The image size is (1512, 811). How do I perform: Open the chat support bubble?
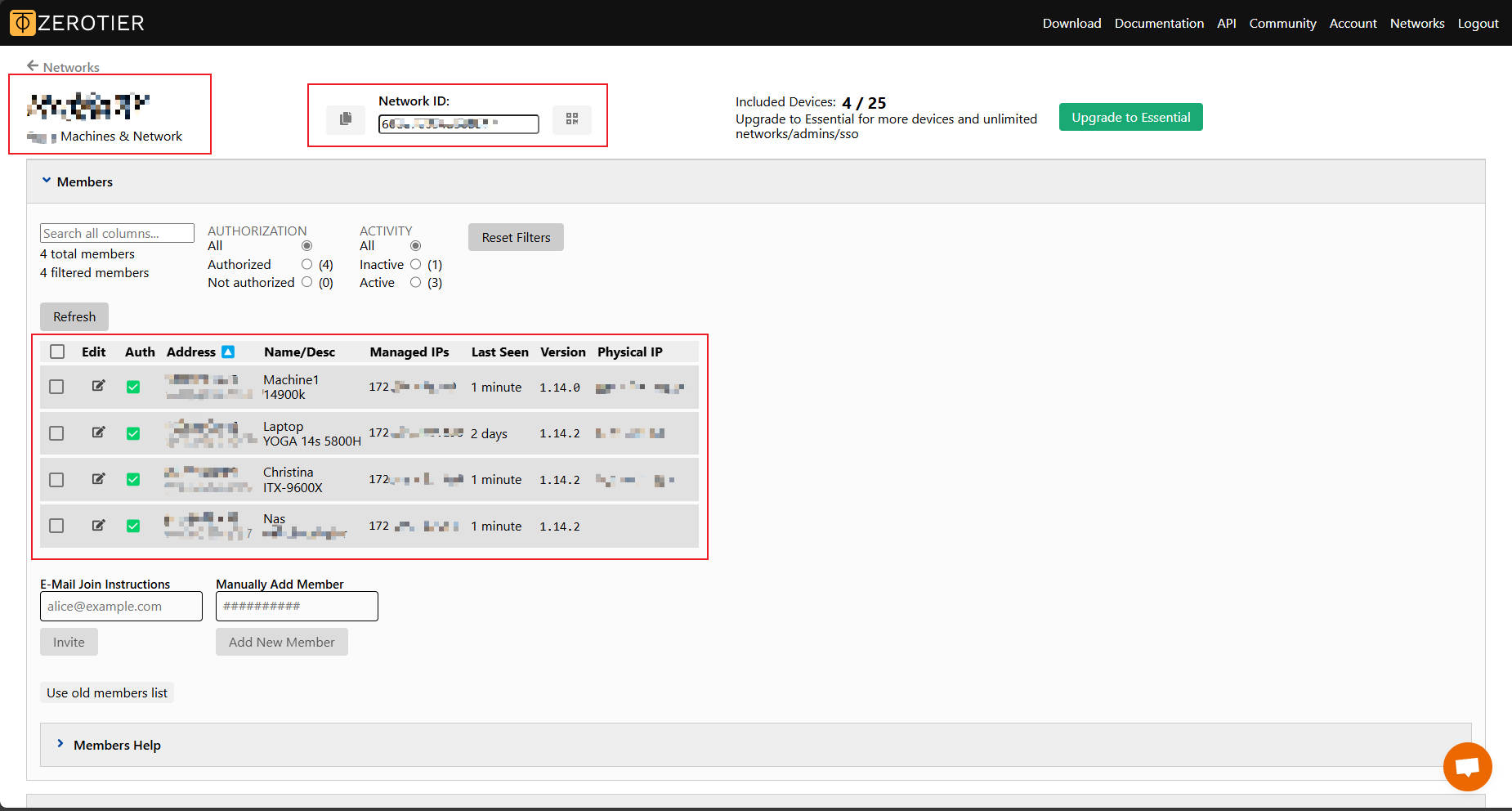pyautogui.click(x=1467, y=766)
